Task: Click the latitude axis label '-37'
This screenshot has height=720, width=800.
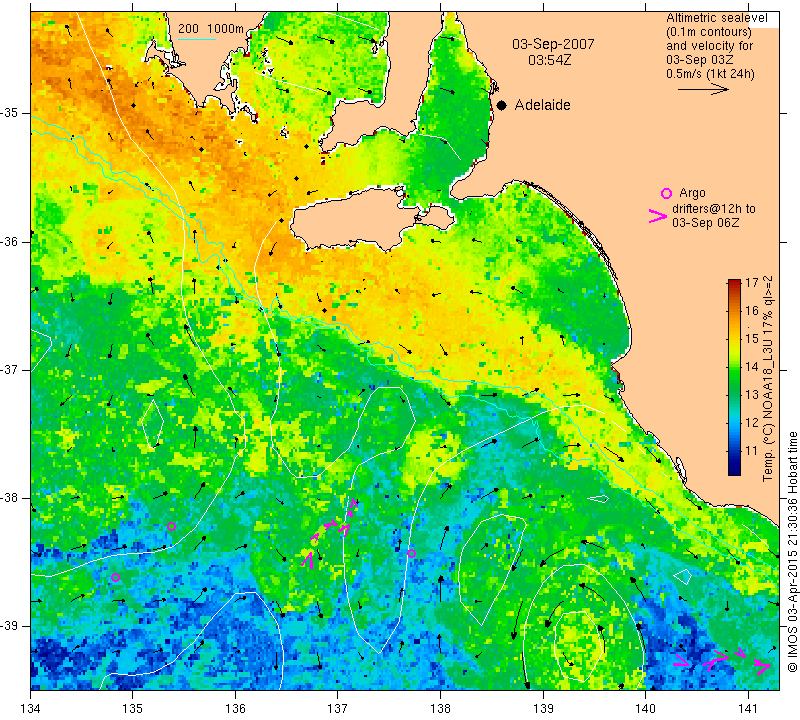Action: 10,369
